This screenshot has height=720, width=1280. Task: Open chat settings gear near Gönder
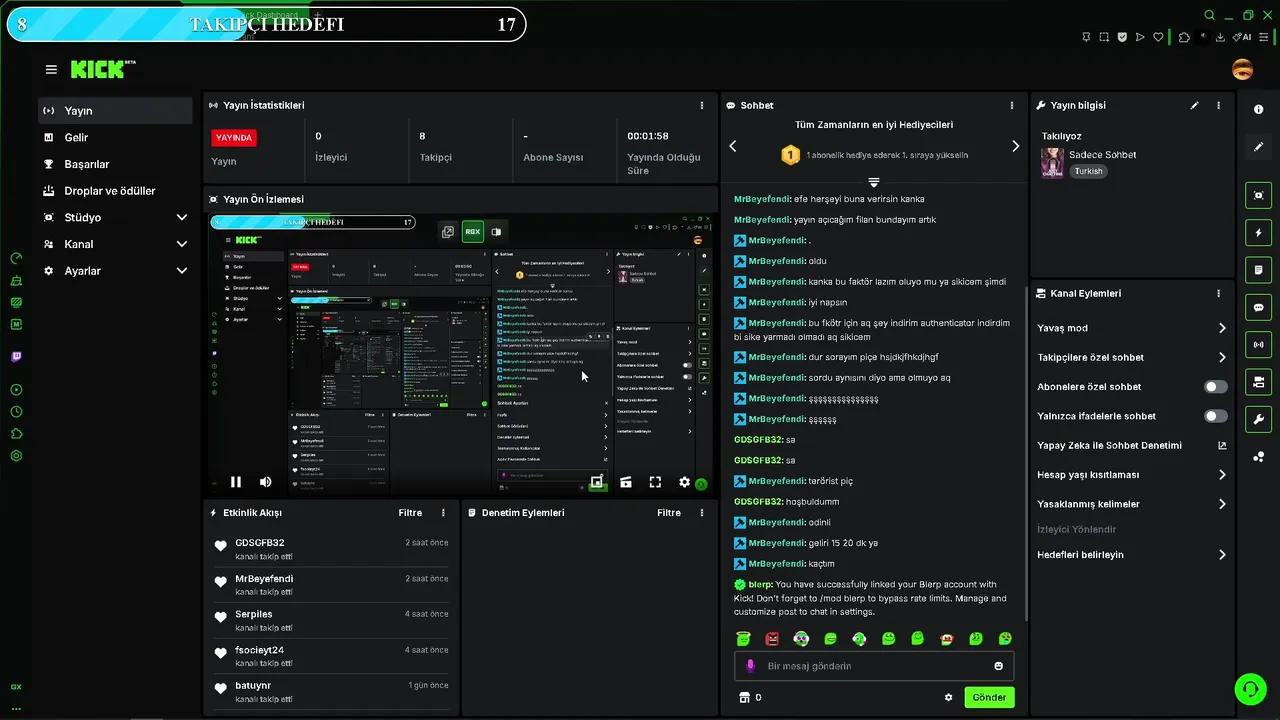(x=948, y=697)
